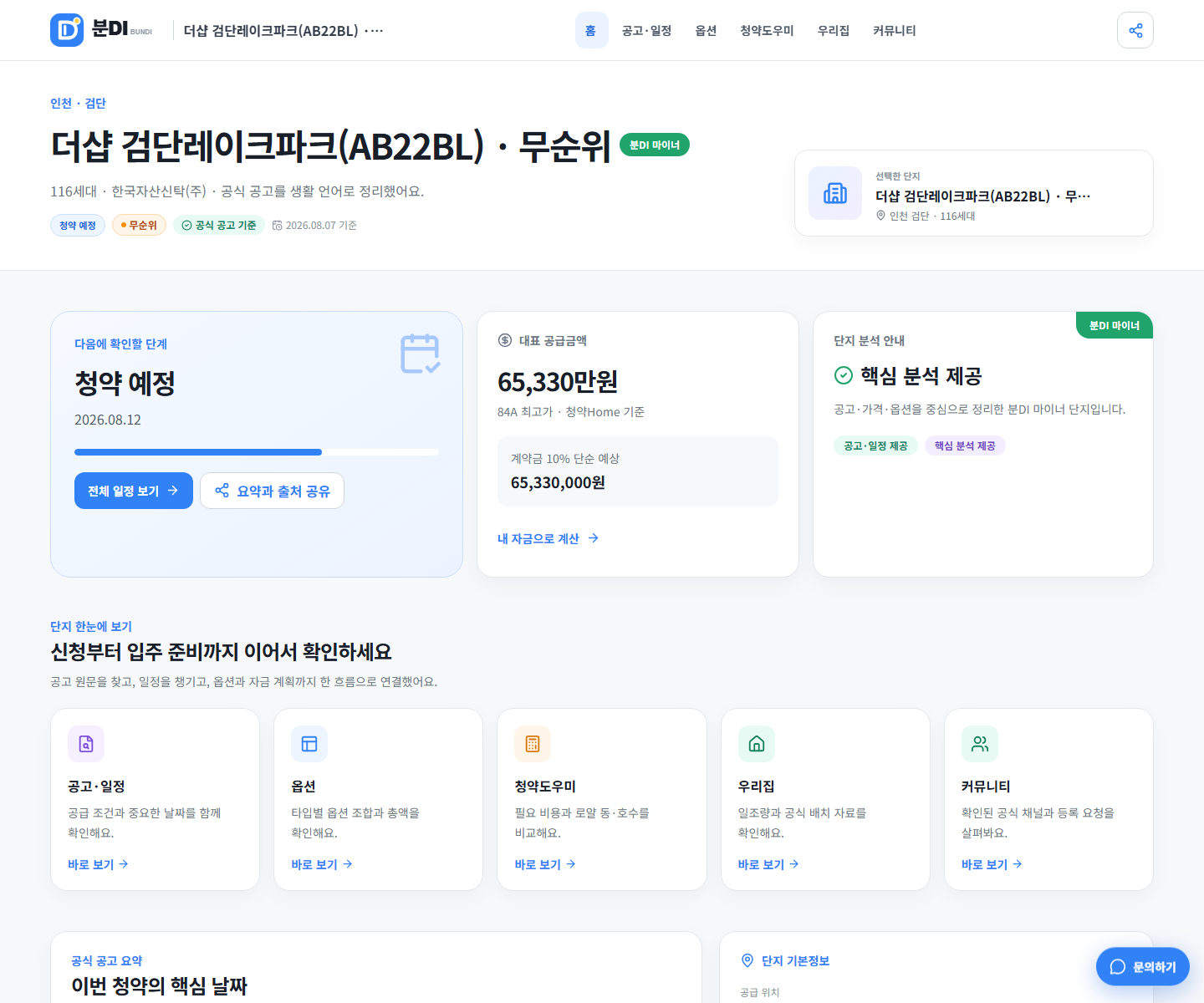
Task: Click the 요약과 출처 공유 button
Action: 272,491
